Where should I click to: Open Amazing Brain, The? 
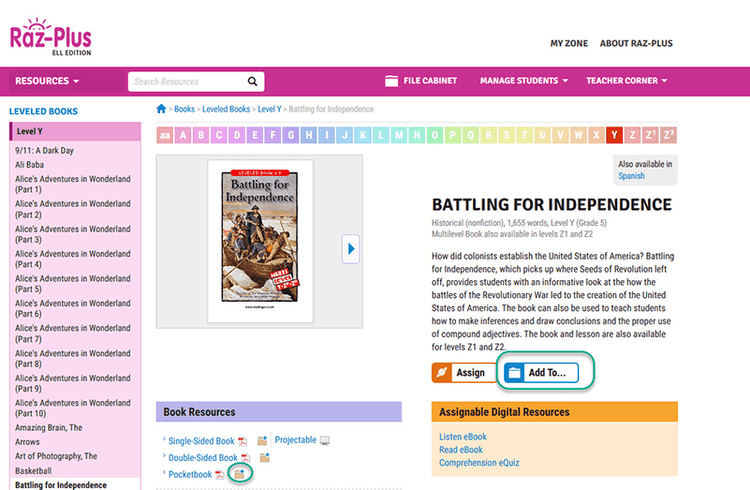(49, 428)
